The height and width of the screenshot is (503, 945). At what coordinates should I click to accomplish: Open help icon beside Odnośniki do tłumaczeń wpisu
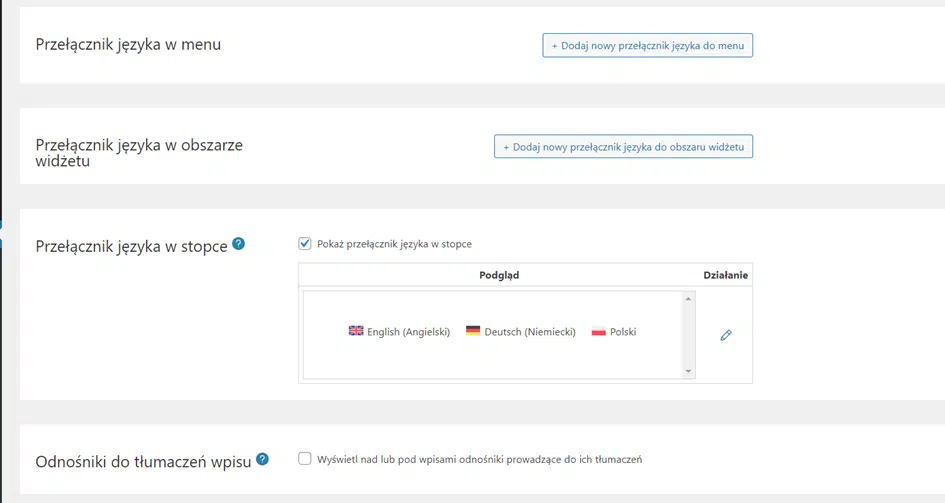(x=262, y=459)
